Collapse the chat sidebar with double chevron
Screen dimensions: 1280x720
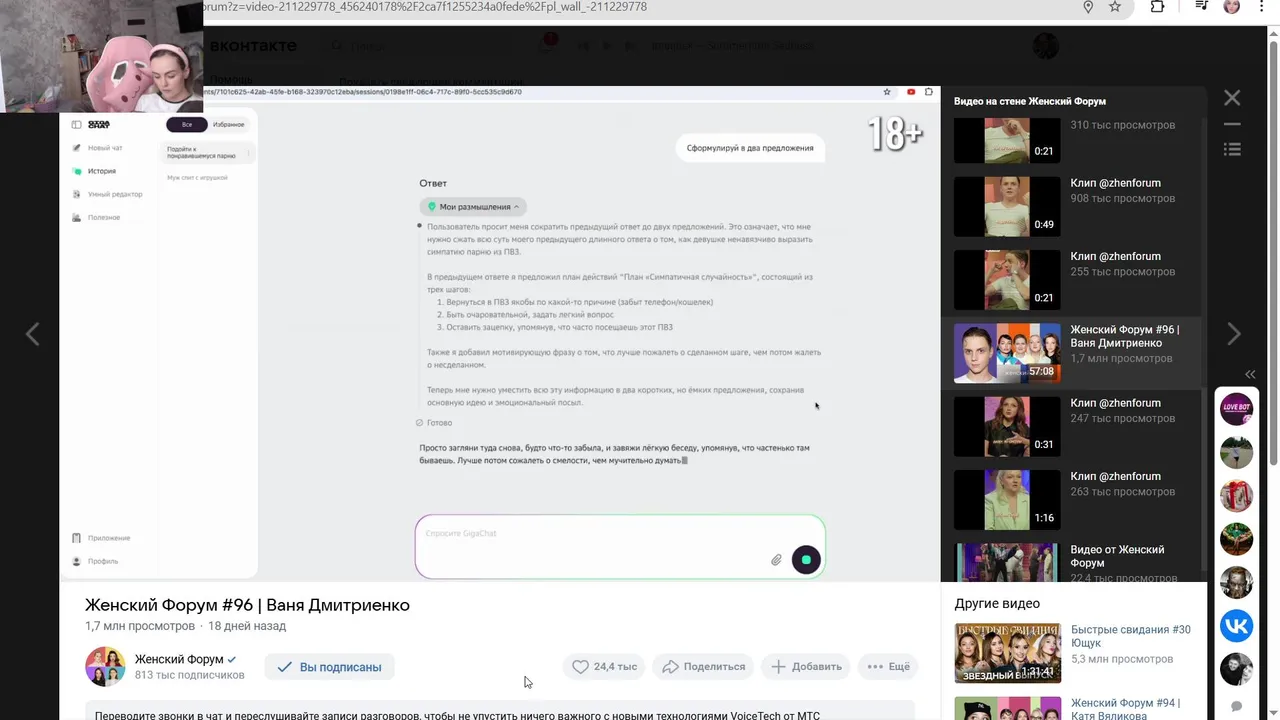(1250, 374)
